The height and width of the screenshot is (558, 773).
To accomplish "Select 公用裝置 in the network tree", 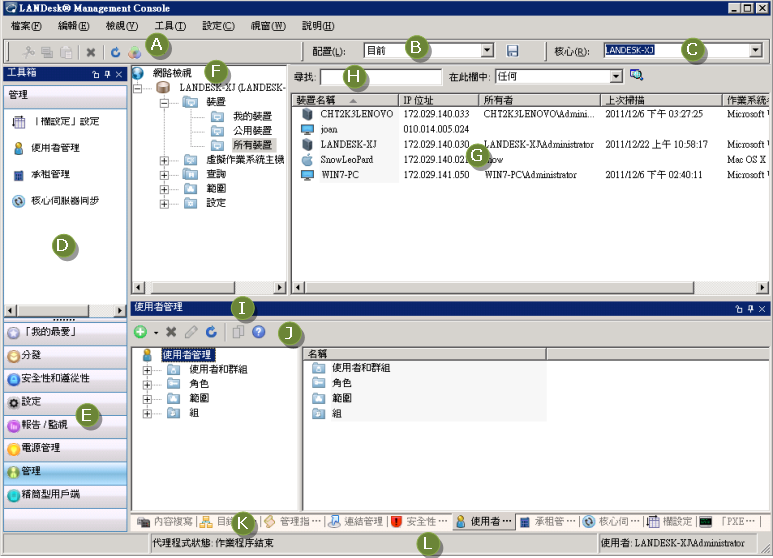I will point(252,131).
